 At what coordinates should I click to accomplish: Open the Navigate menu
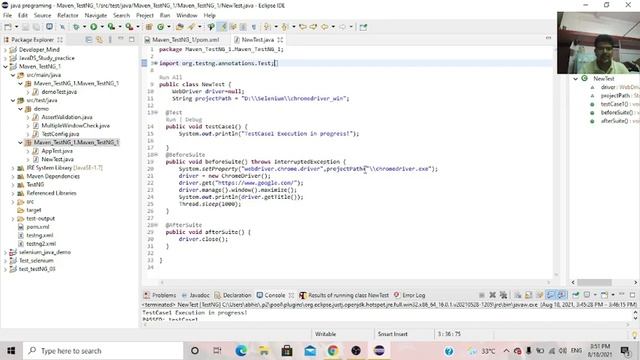tap(96, 16)
